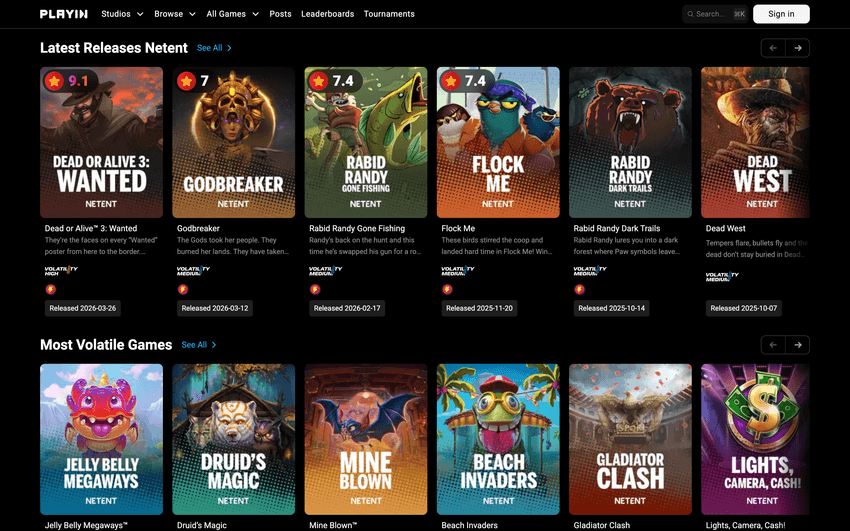Open the Beach Invaders game thumbnail
Screen dimensions: 850x531
pyautogui.click(x=498, y=439)
